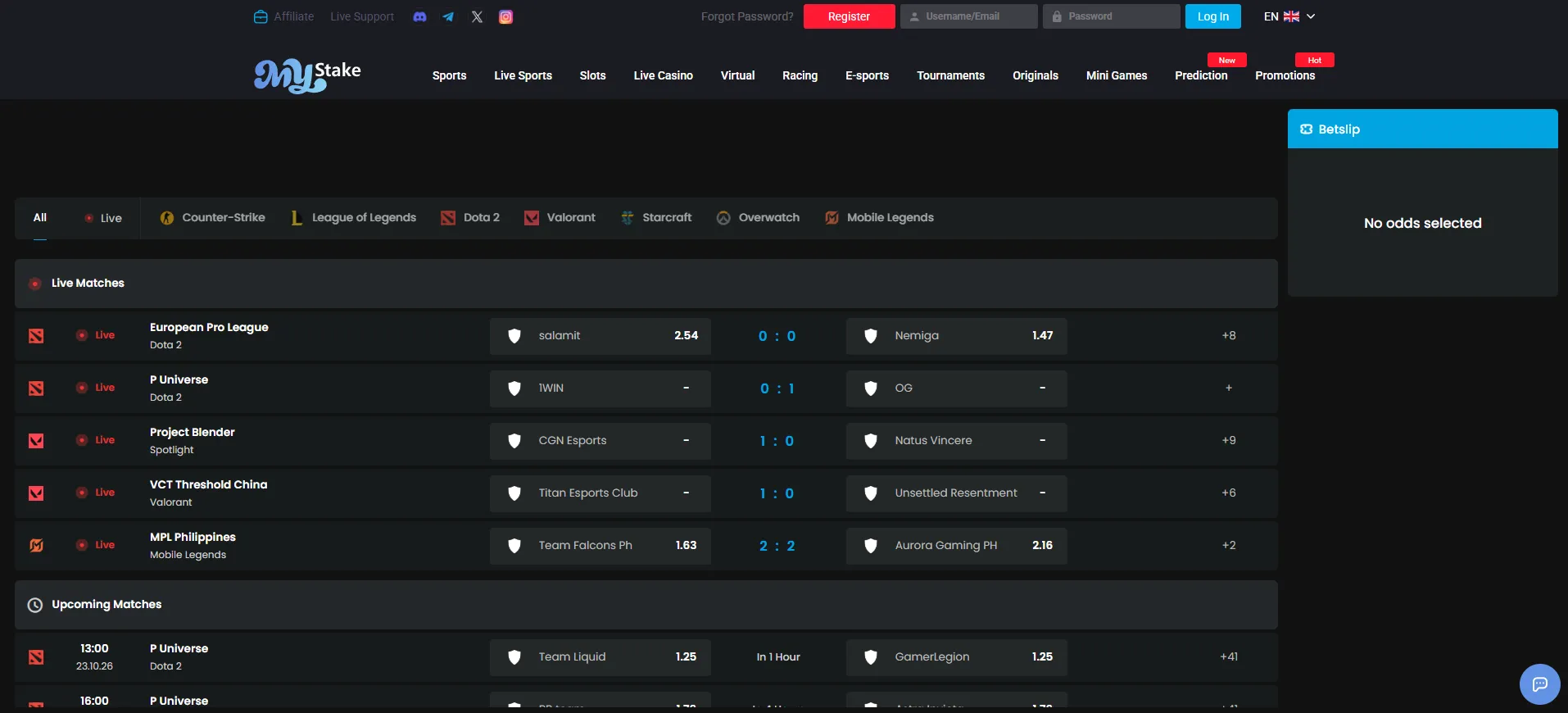Bet on Nemiga at 1.47
1568x713 pixels.
pyautogui.click(x=957, y=336)
